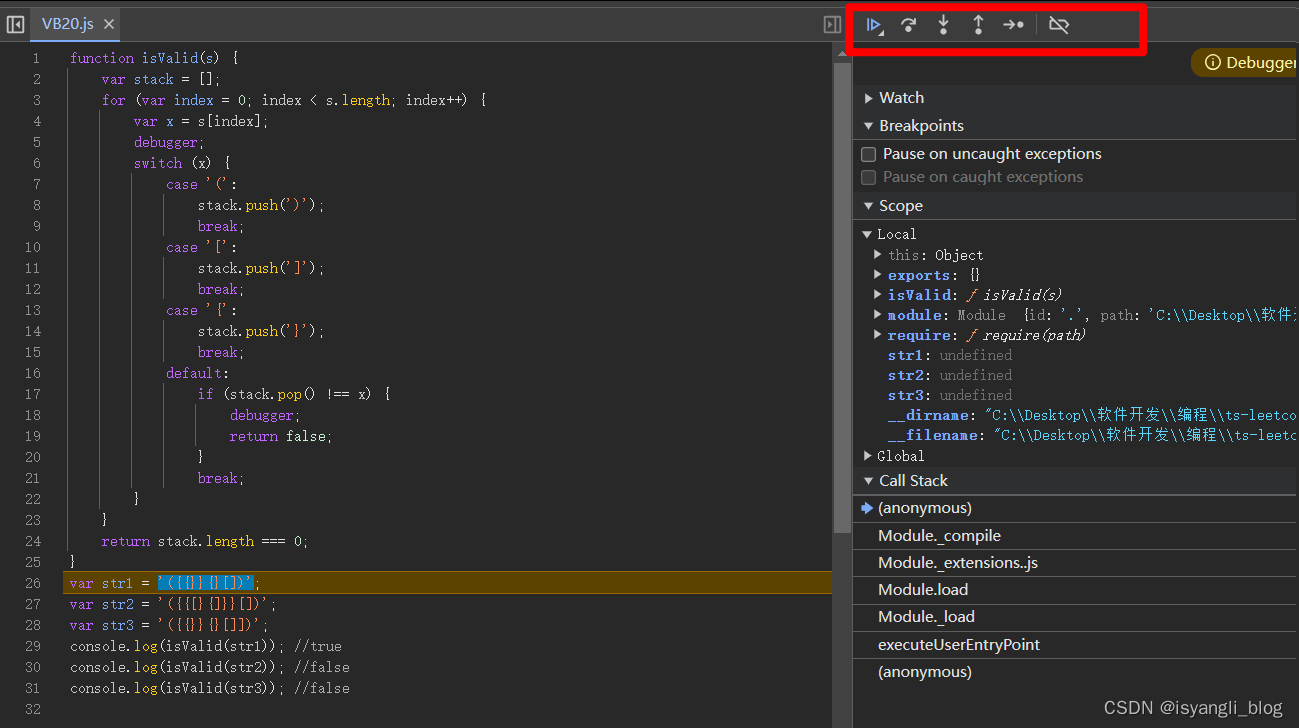Step out of the current function

coord(978,25)
